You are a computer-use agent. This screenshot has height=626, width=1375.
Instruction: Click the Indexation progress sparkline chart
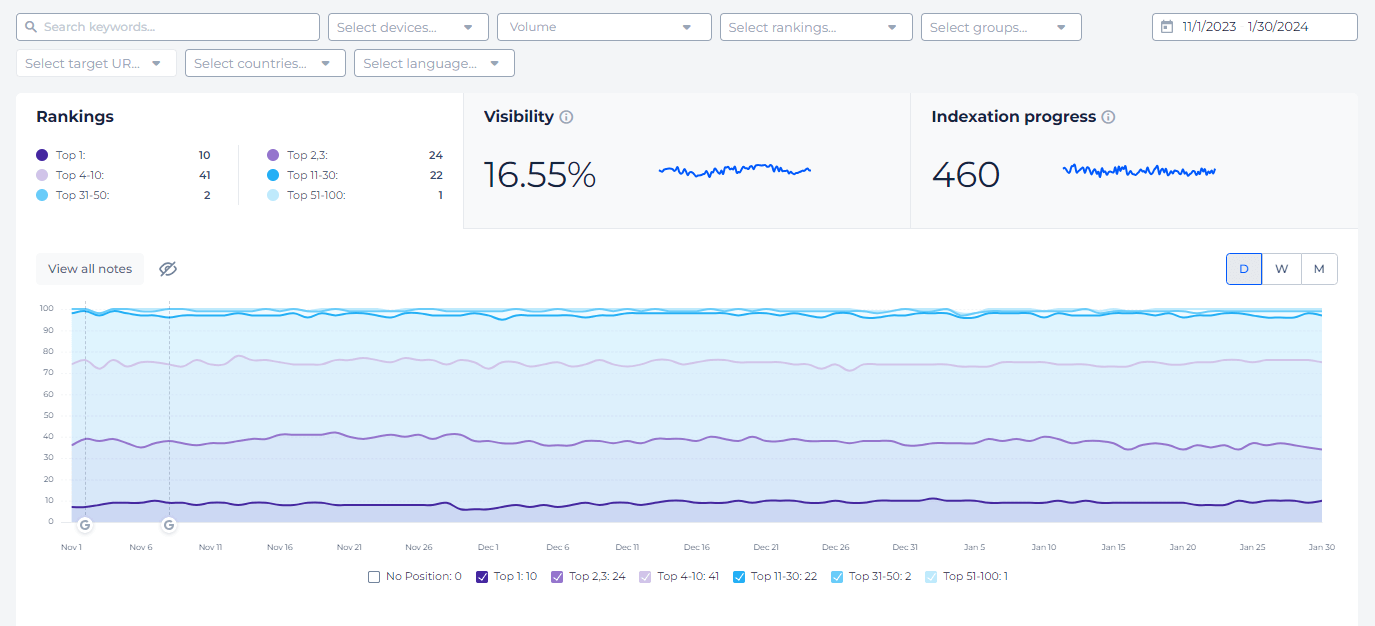click(x=1139, y=171)
